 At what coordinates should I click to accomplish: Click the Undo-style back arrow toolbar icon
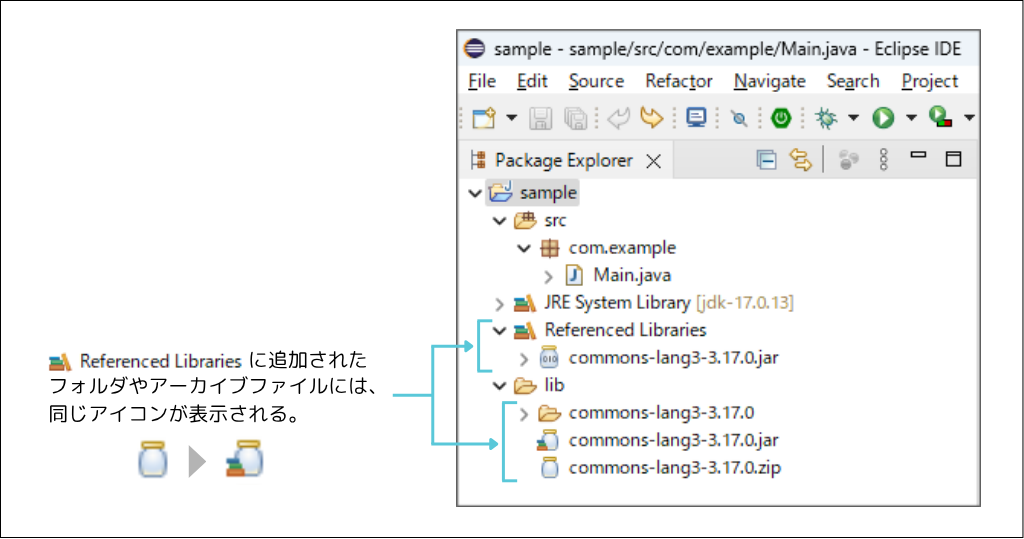pyautogui.click(x=618, y=118)
